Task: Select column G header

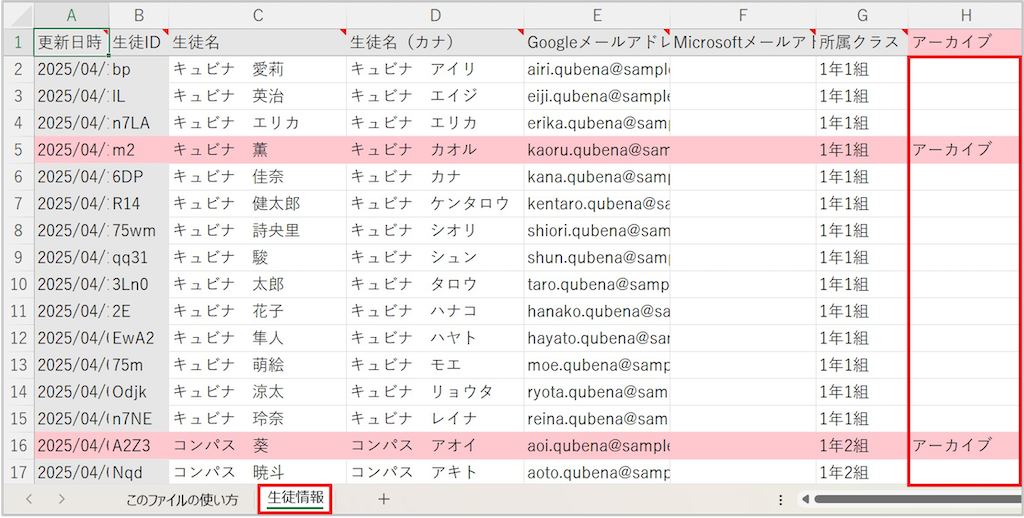Action: pyautogui.click(x=861, y=15)
